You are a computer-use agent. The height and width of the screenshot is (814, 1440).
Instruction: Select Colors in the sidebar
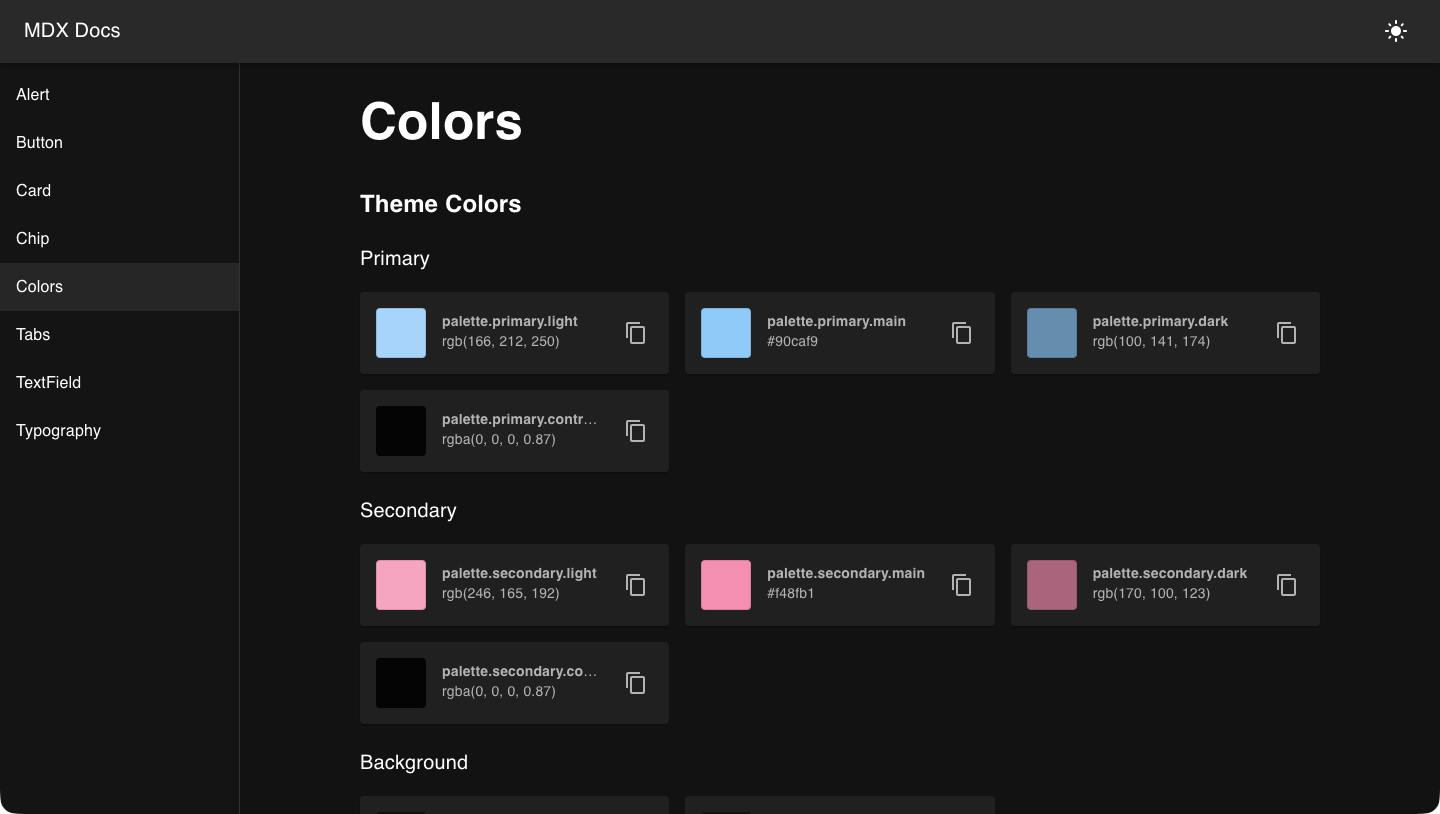pos(39,286)
